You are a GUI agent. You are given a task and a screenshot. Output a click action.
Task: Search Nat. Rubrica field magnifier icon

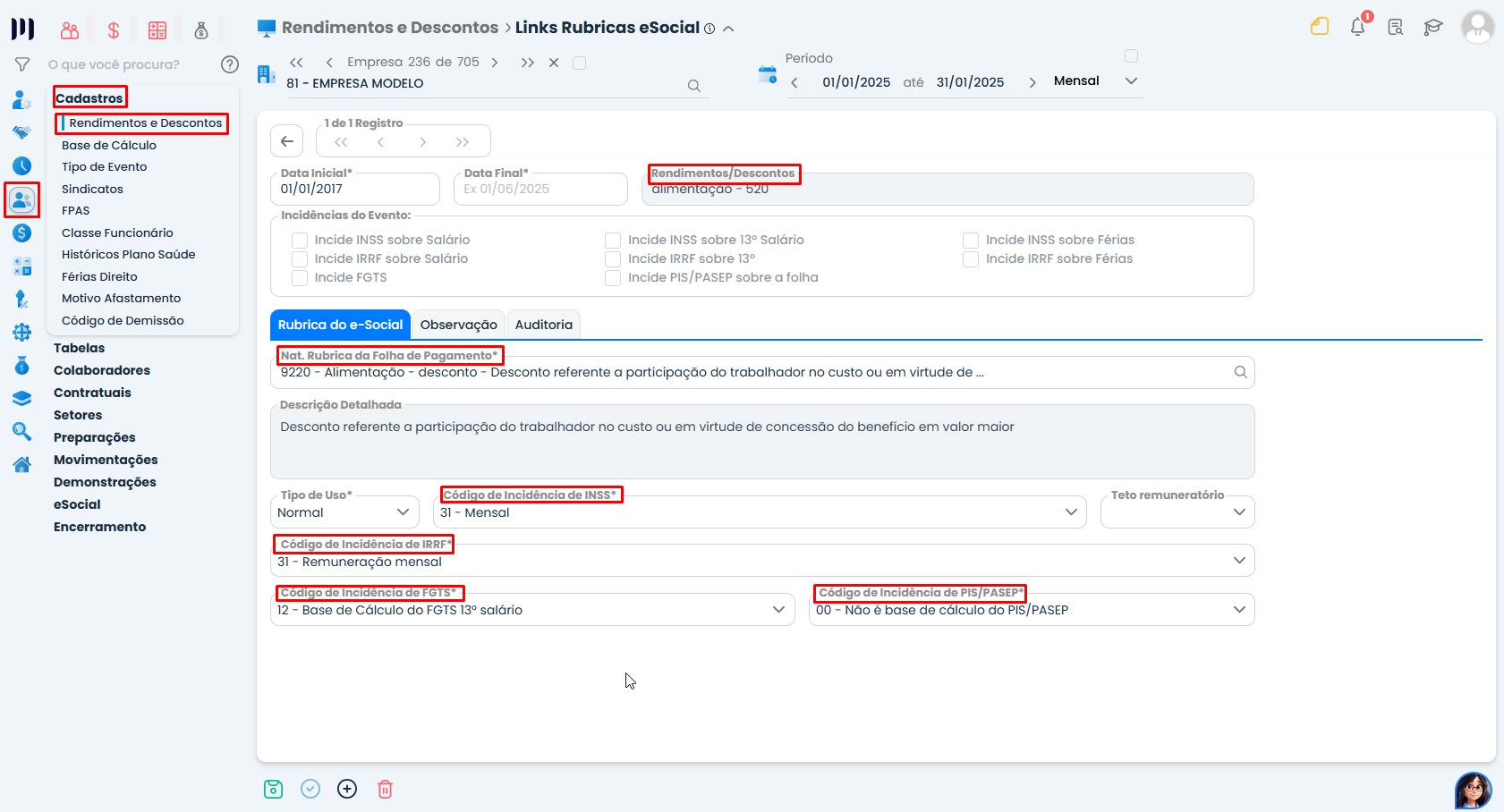[x=1241, y=372]
